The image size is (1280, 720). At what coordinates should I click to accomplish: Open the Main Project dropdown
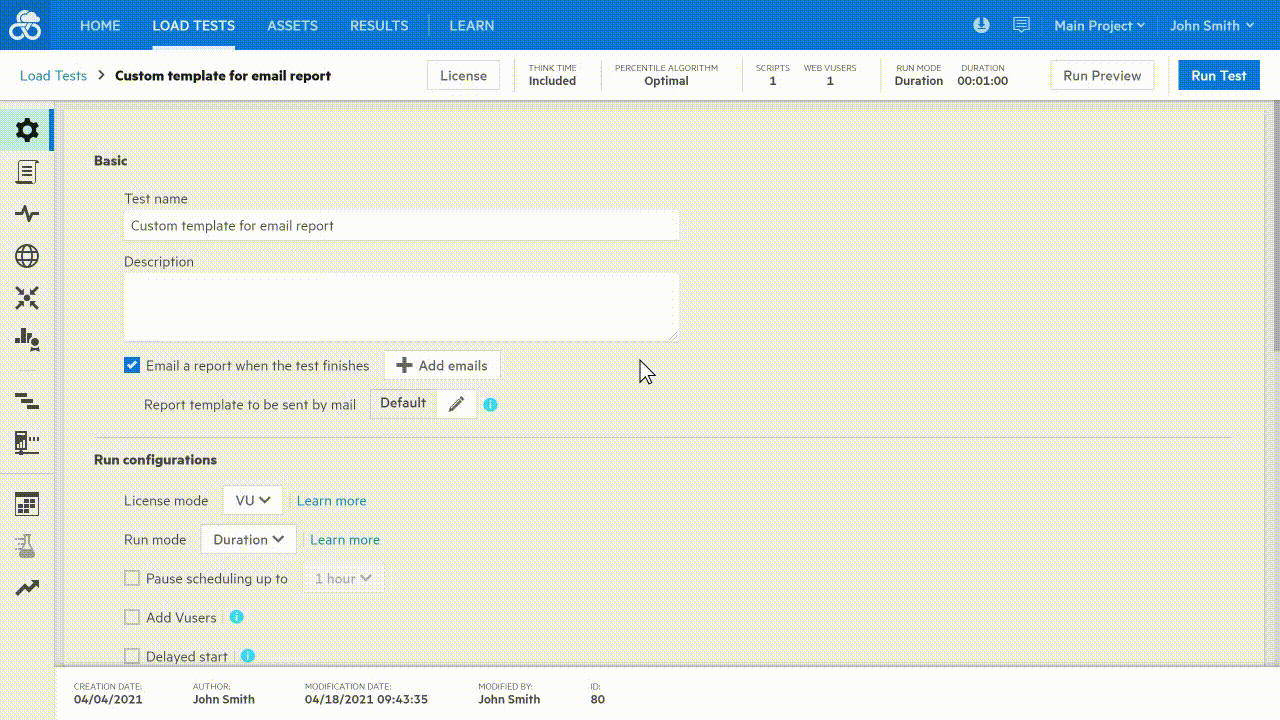1098,25
